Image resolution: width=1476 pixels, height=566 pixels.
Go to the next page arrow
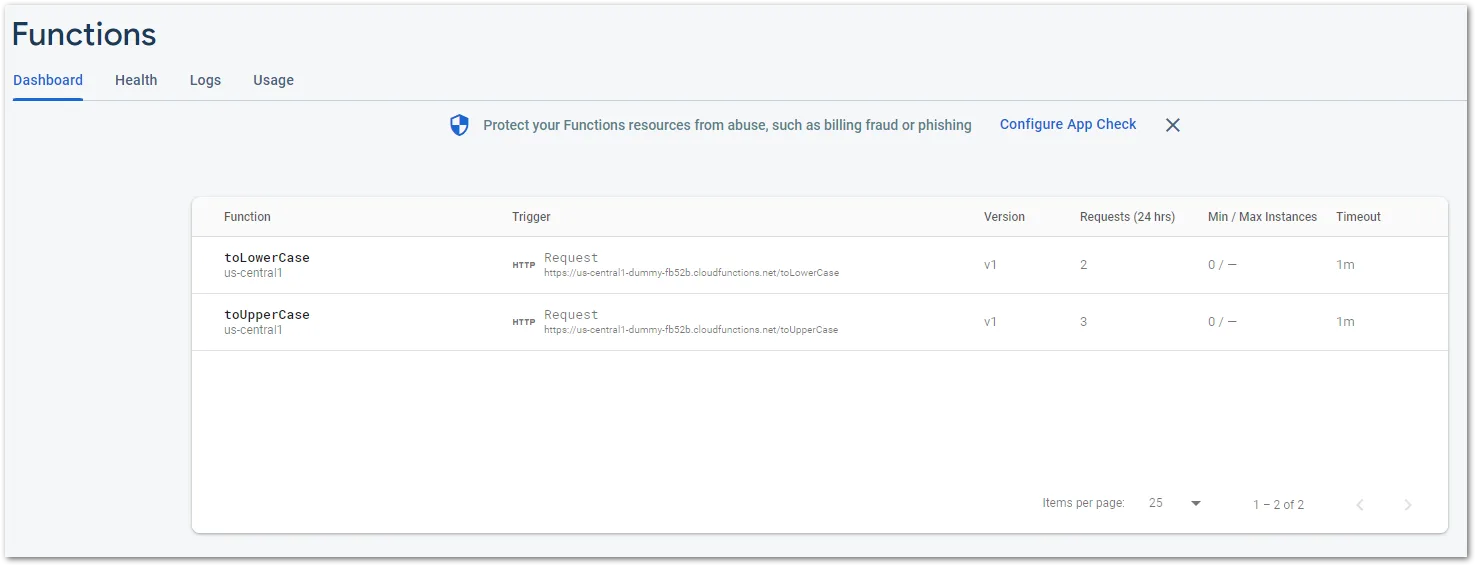click(1407, 505)
